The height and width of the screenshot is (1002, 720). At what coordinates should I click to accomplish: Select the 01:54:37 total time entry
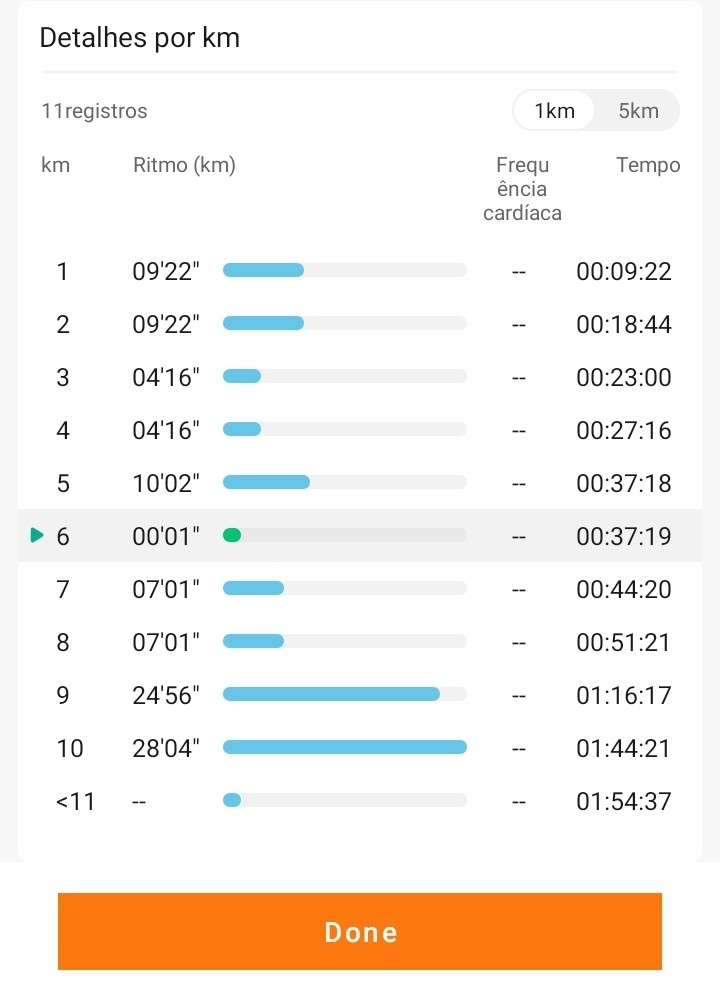coord(623,801)
